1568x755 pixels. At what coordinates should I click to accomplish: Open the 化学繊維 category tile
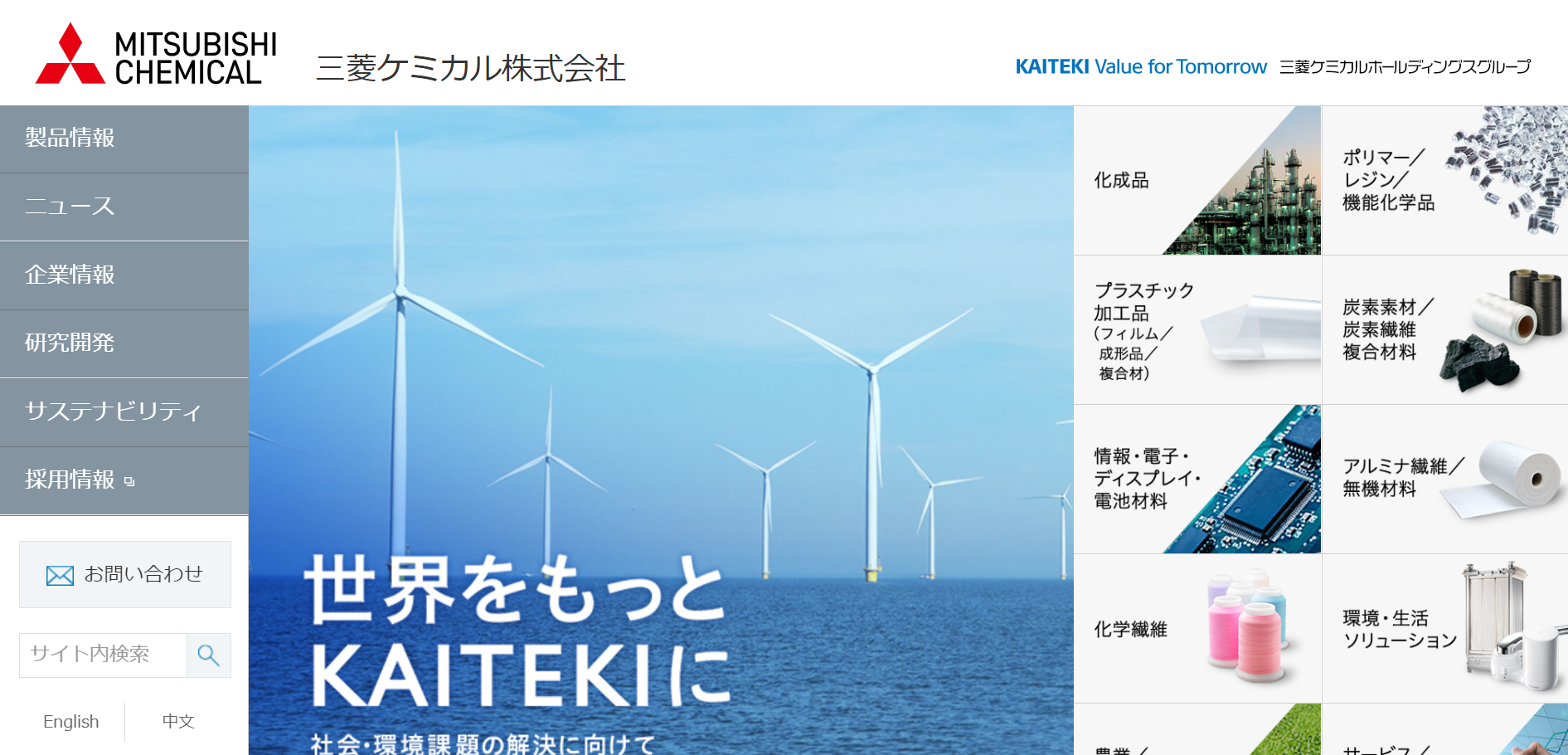[x=1197, y=629]
